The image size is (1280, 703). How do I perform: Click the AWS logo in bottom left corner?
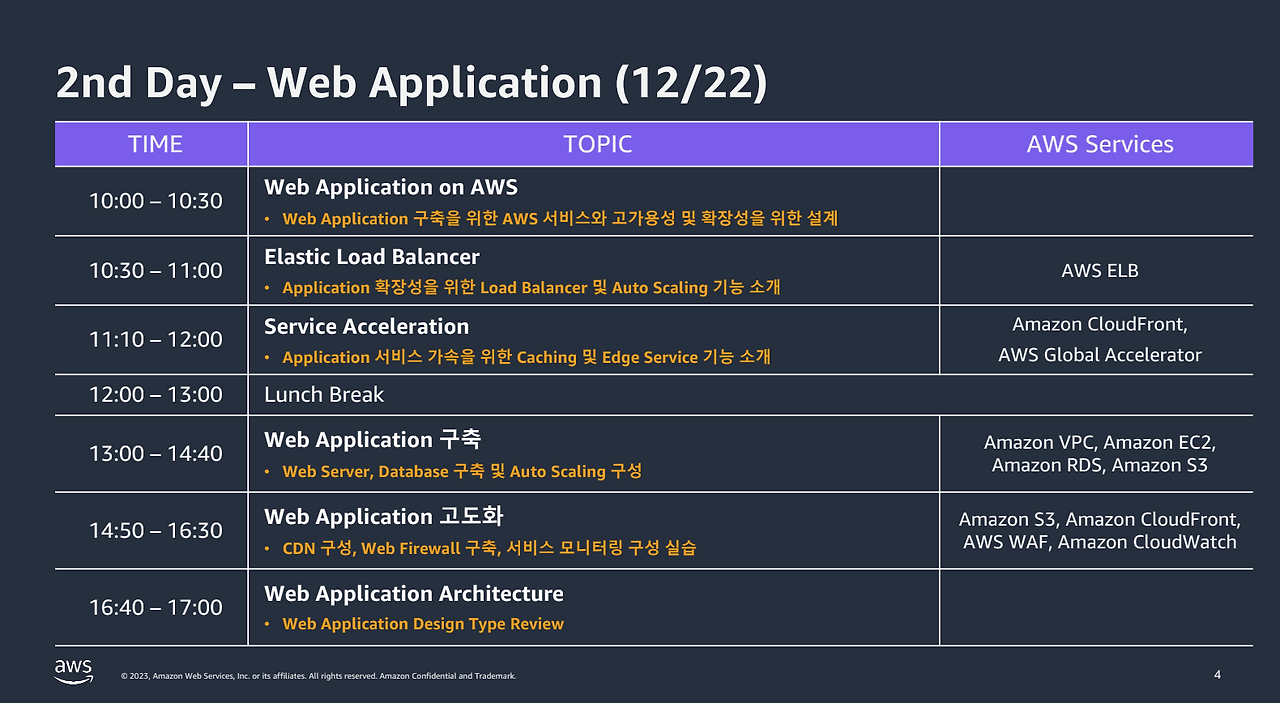click(73, 670)
